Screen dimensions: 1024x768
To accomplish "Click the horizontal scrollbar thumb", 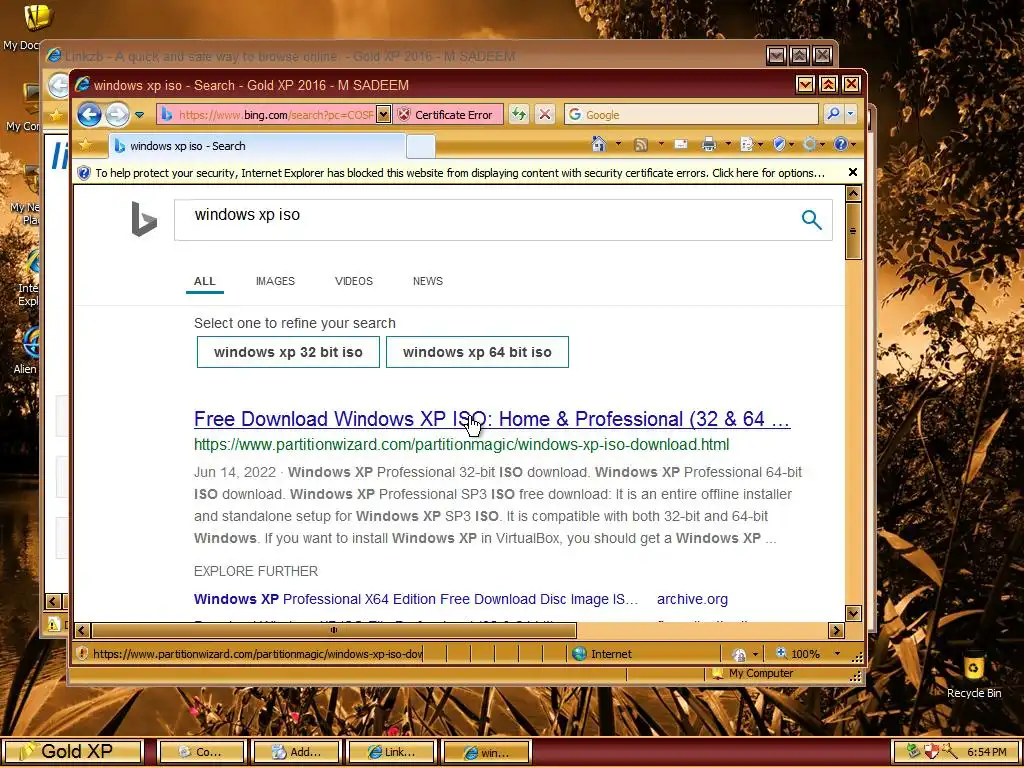I will pyautogui.click(x=334, y=630).
